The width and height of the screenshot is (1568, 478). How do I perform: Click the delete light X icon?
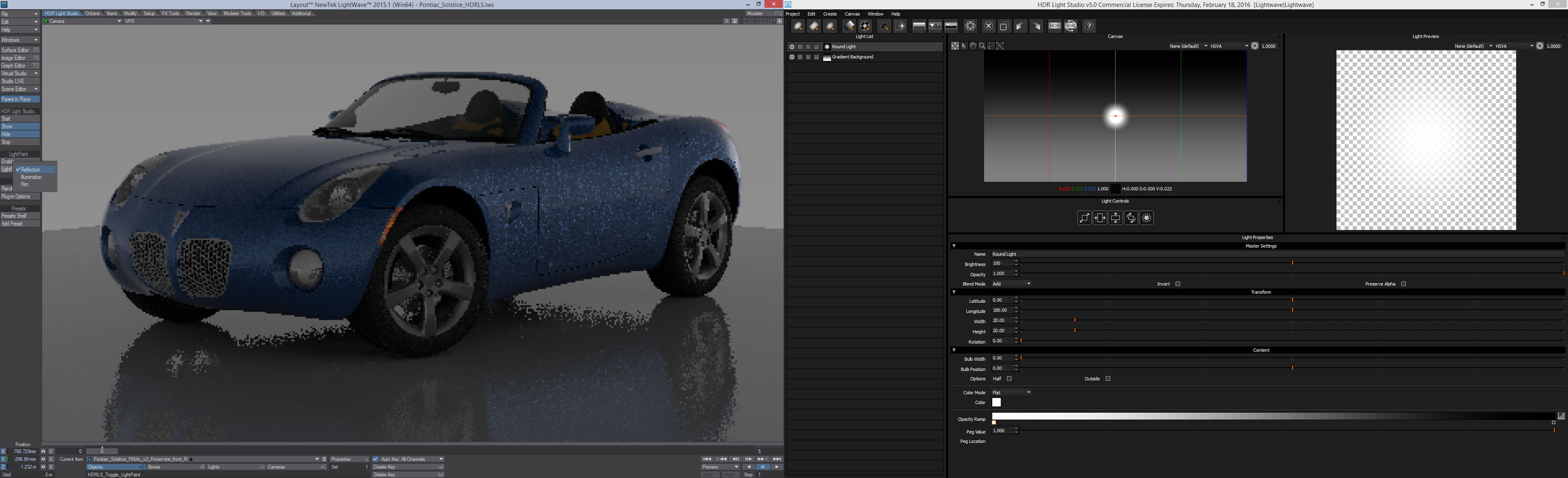[x=988, y=25]
